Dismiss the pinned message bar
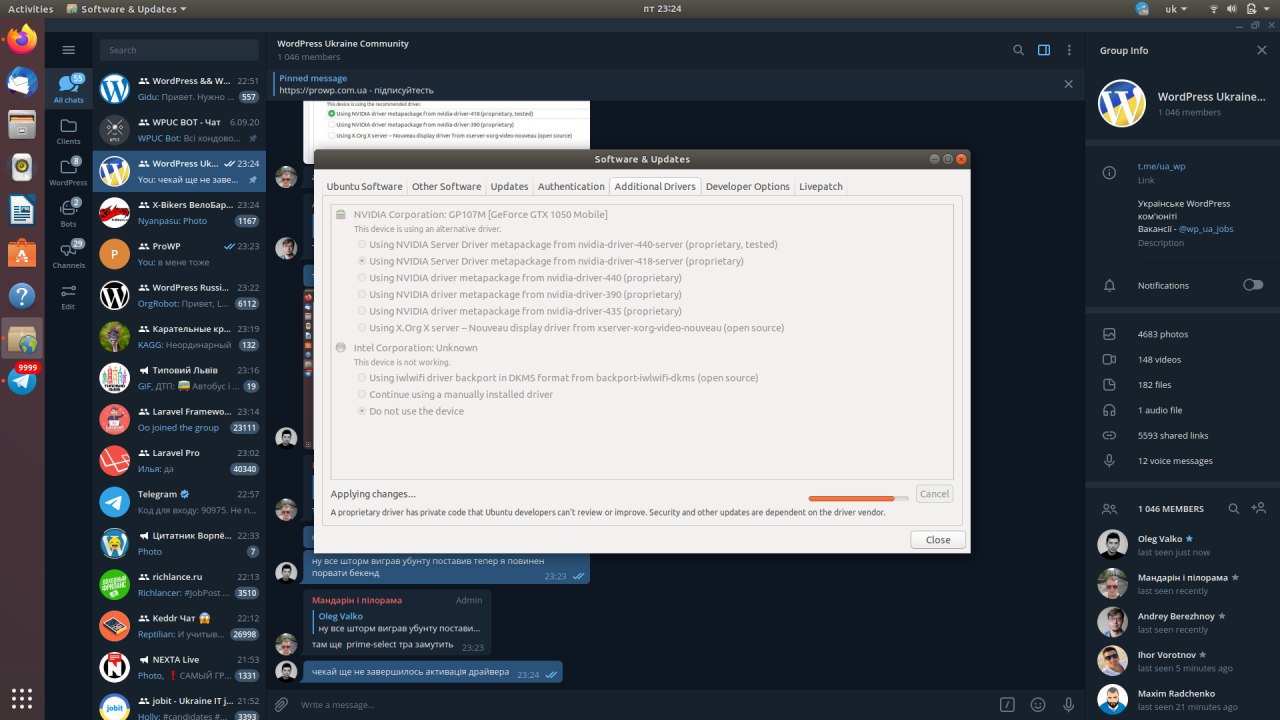1280x720 pixels. coord(1068,84)
